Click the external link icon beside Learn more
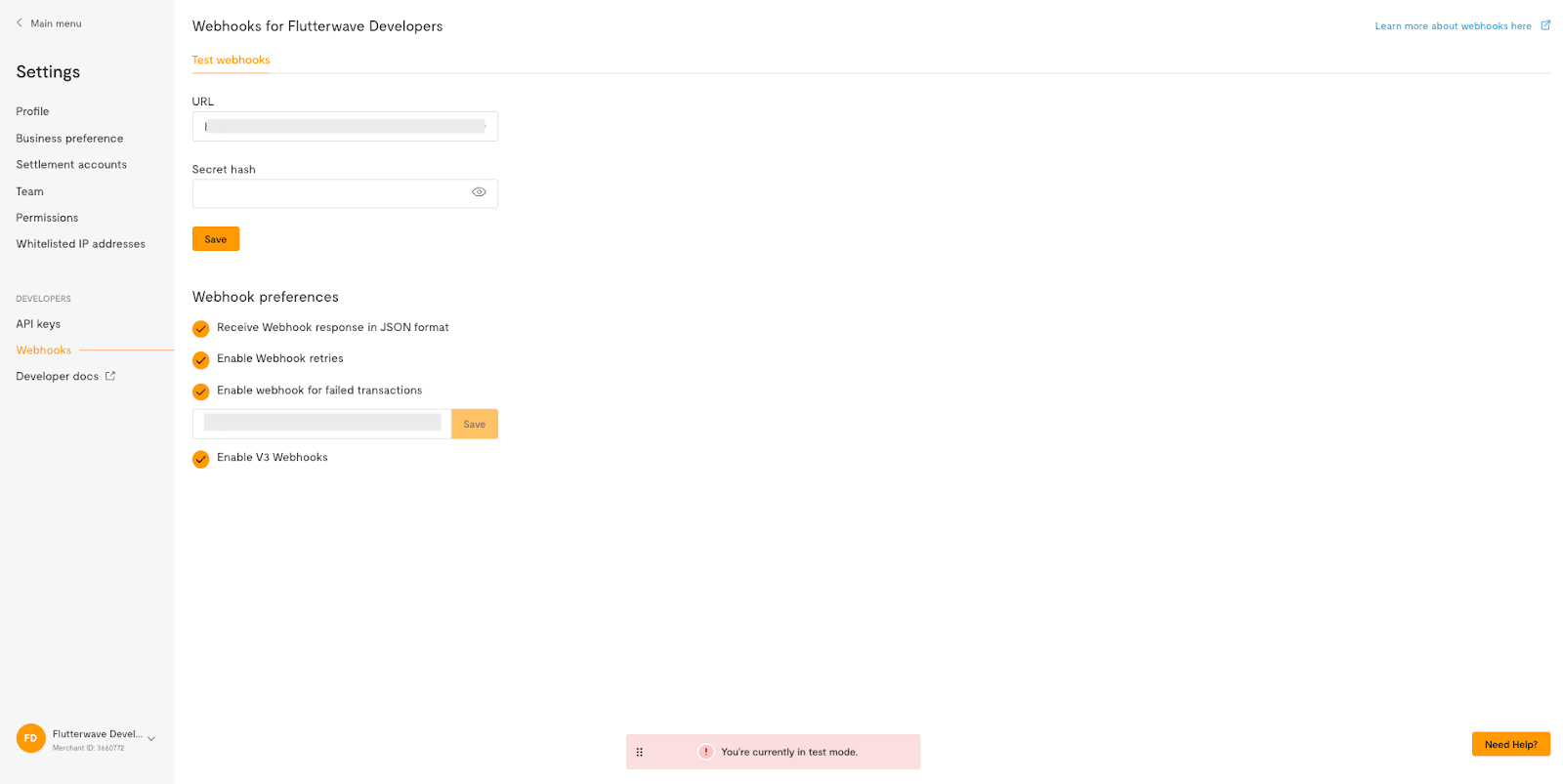The height and width of the screenshot is (784, 1563). (1545, 25)
